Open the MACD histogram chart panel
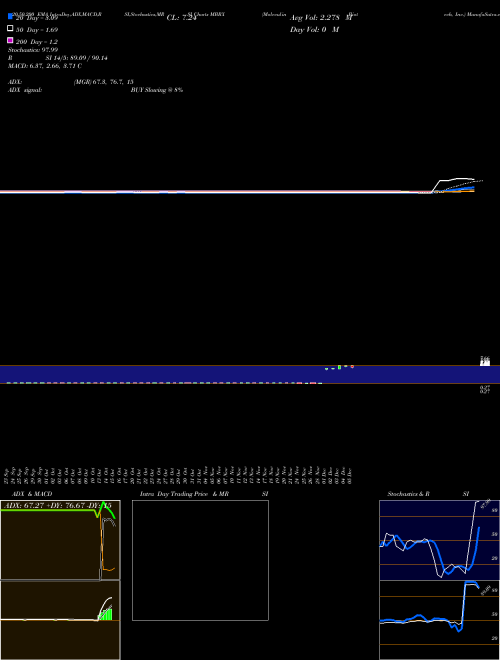Image resolution: width=500 pixels, height=660 pixels. click(60, 620)
